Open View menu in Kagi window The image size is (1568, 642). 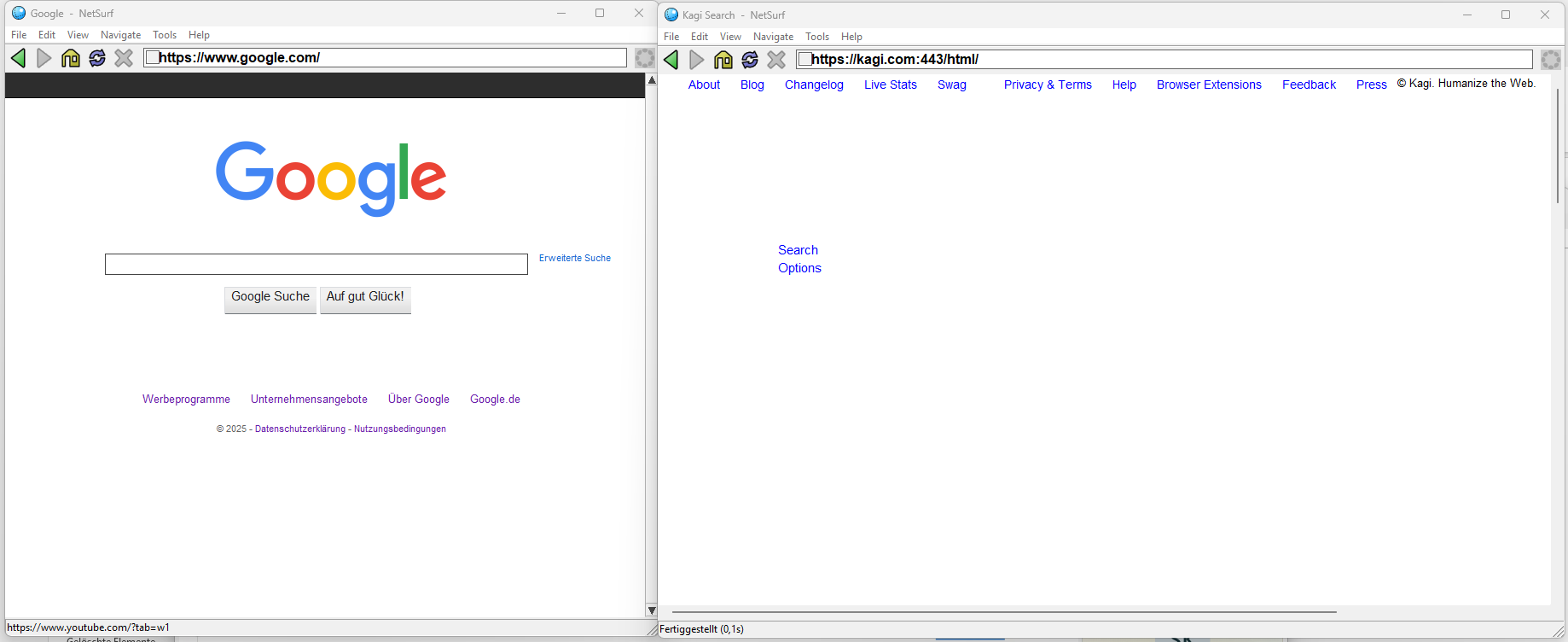730,37
